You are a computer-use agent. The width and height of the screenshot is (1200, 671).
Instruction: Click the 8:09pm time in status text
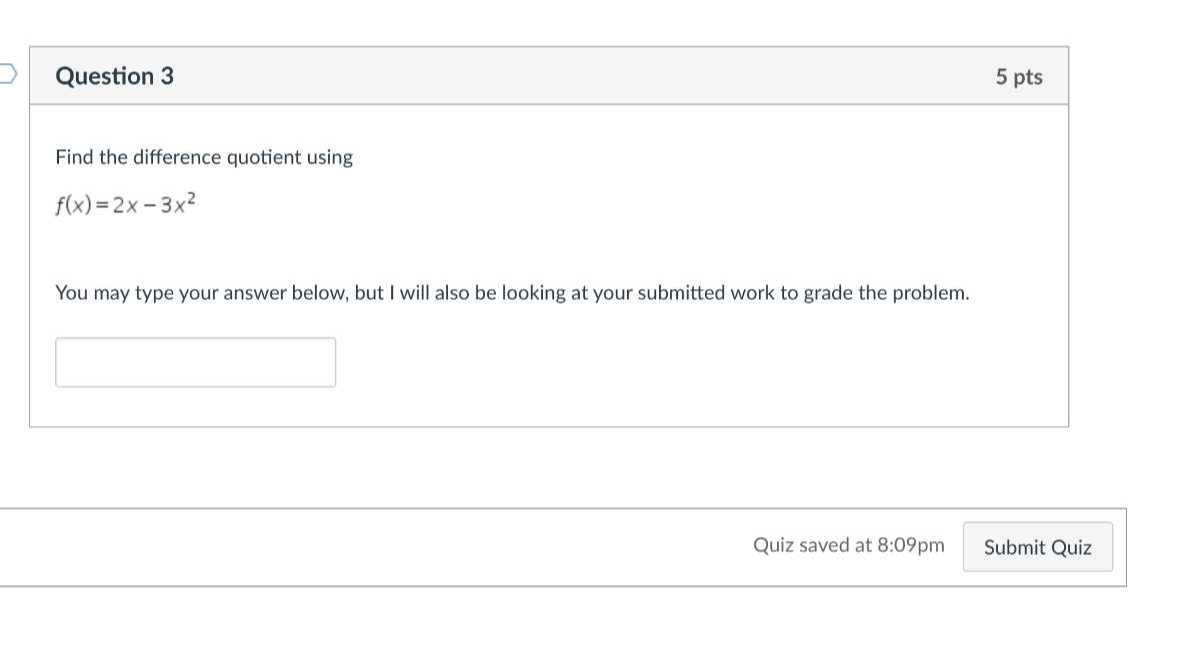click(910, 545)
